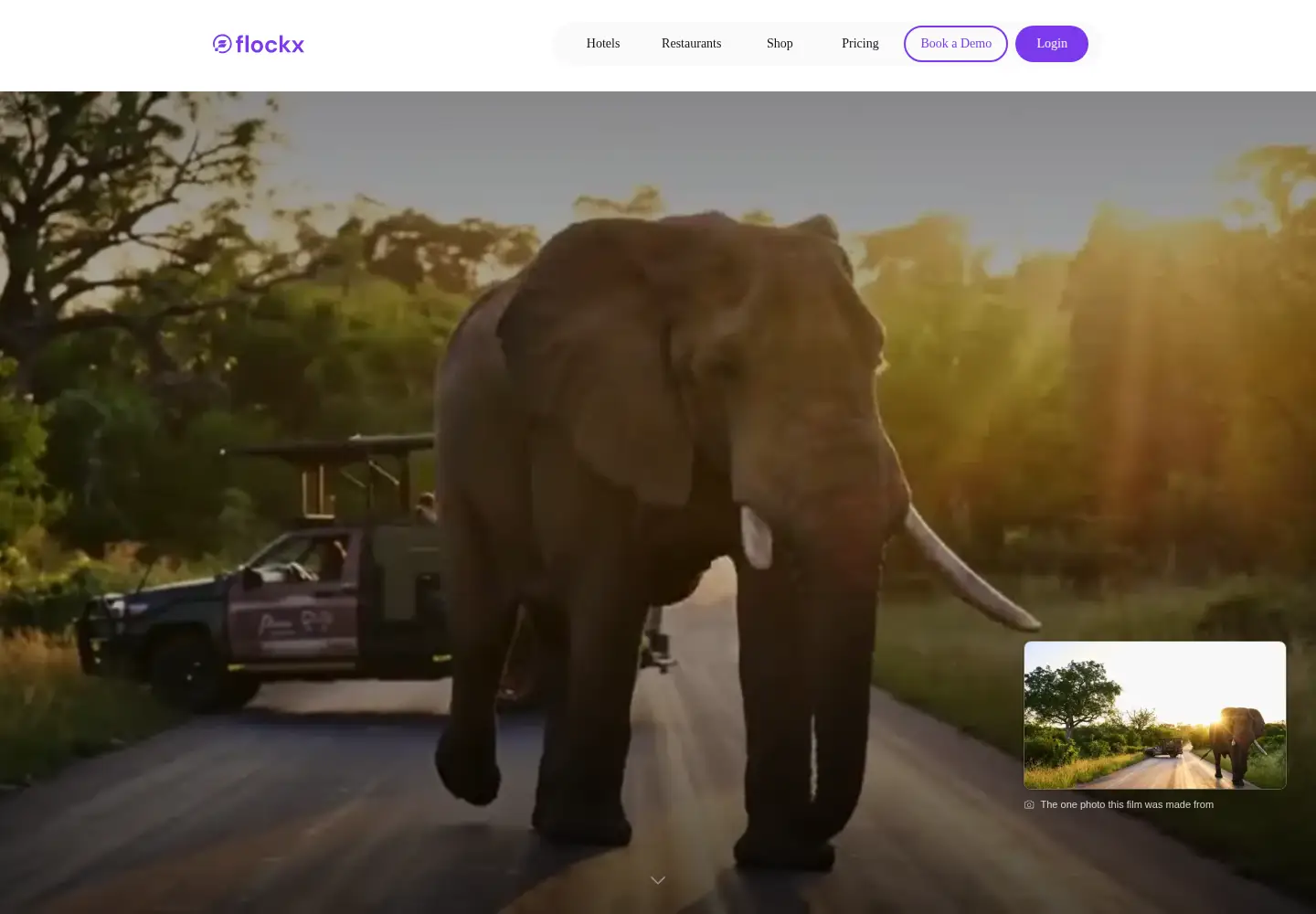Click the down chevron below the elephant
This screenshot has width=1316, height=914.
pyautogui.click(x=658, y=880)
